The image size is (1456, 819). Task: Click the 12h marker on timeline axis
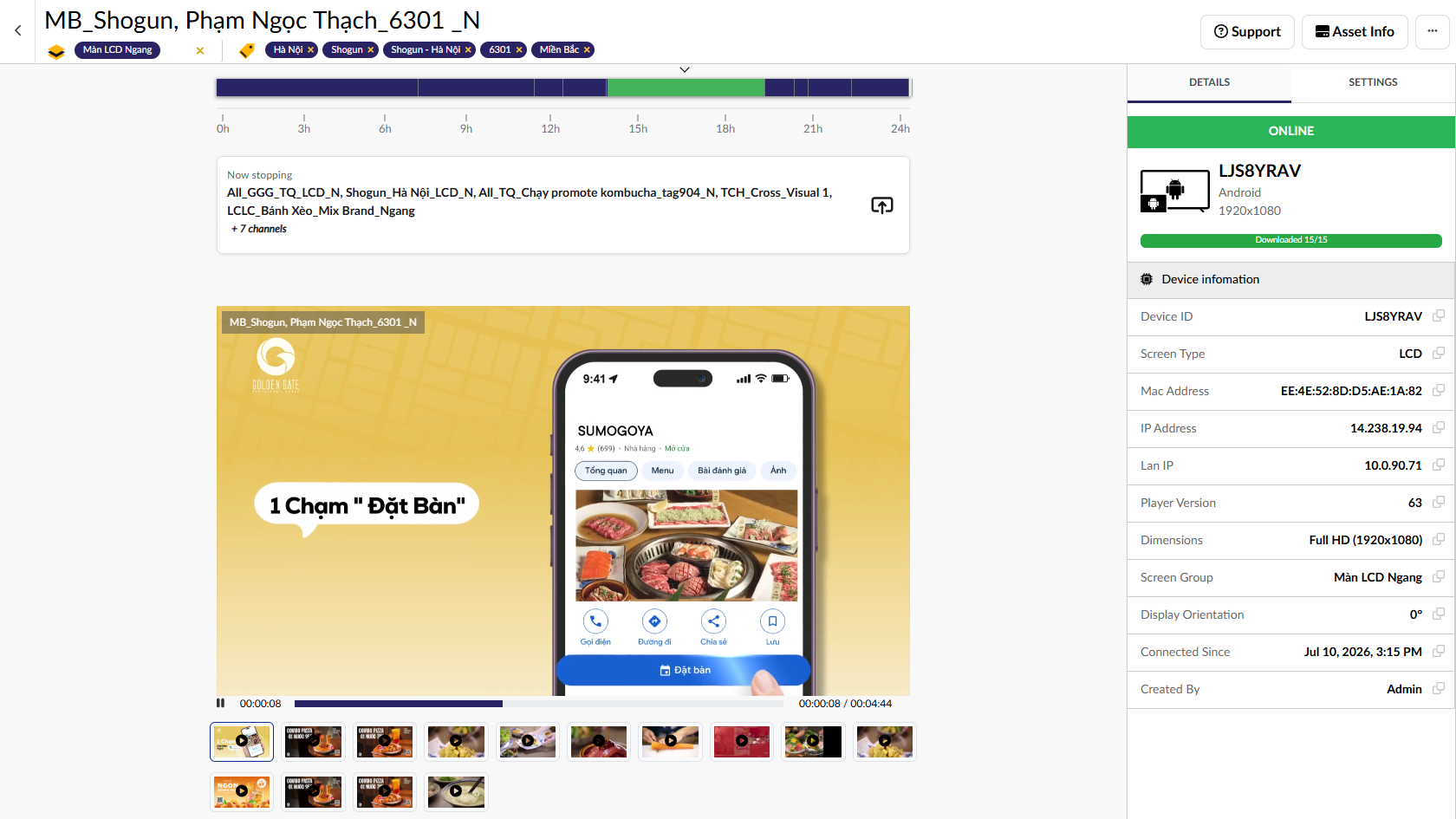pyautogui.click(x=550, y=128)
